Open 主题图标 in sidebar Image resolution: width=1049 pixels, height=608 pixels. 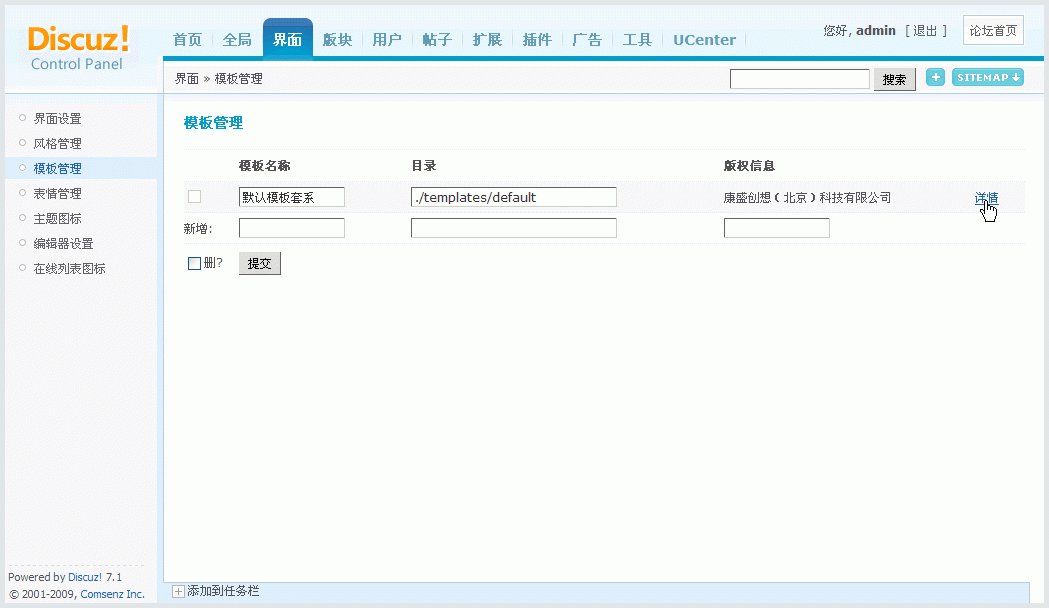(x=58, y=219)
